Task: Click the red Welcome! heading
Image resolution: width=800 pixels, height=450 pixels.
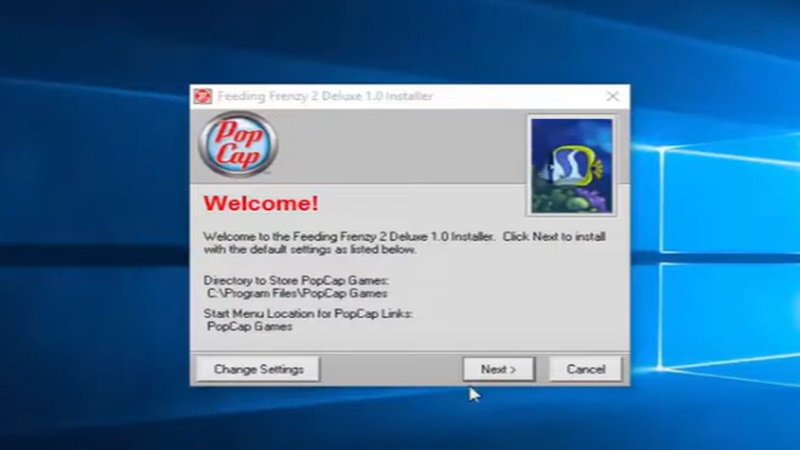Action: tap(261, 203)
